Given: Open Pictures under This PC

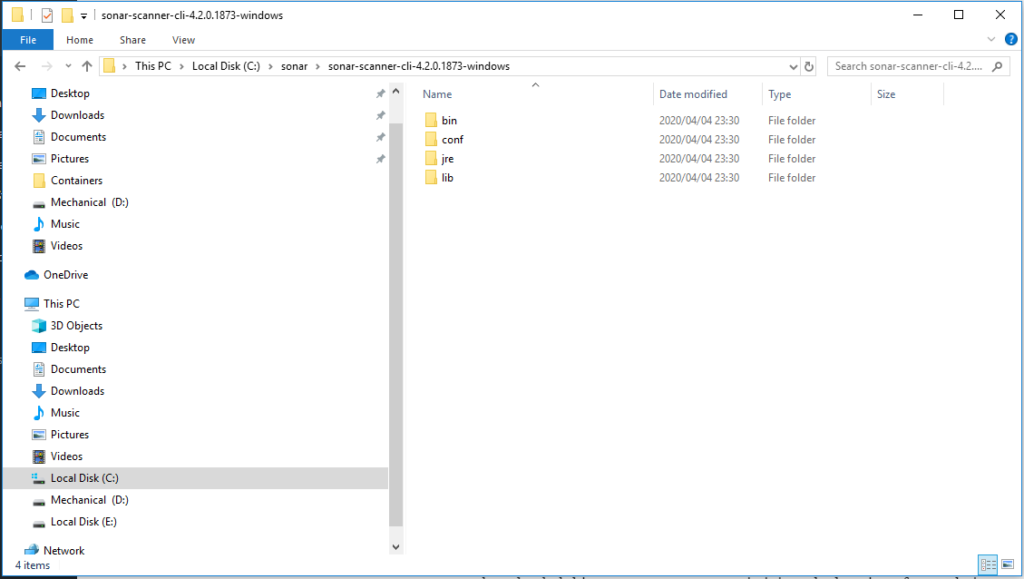Looking at the screenshot, I should tap(69, 434).
